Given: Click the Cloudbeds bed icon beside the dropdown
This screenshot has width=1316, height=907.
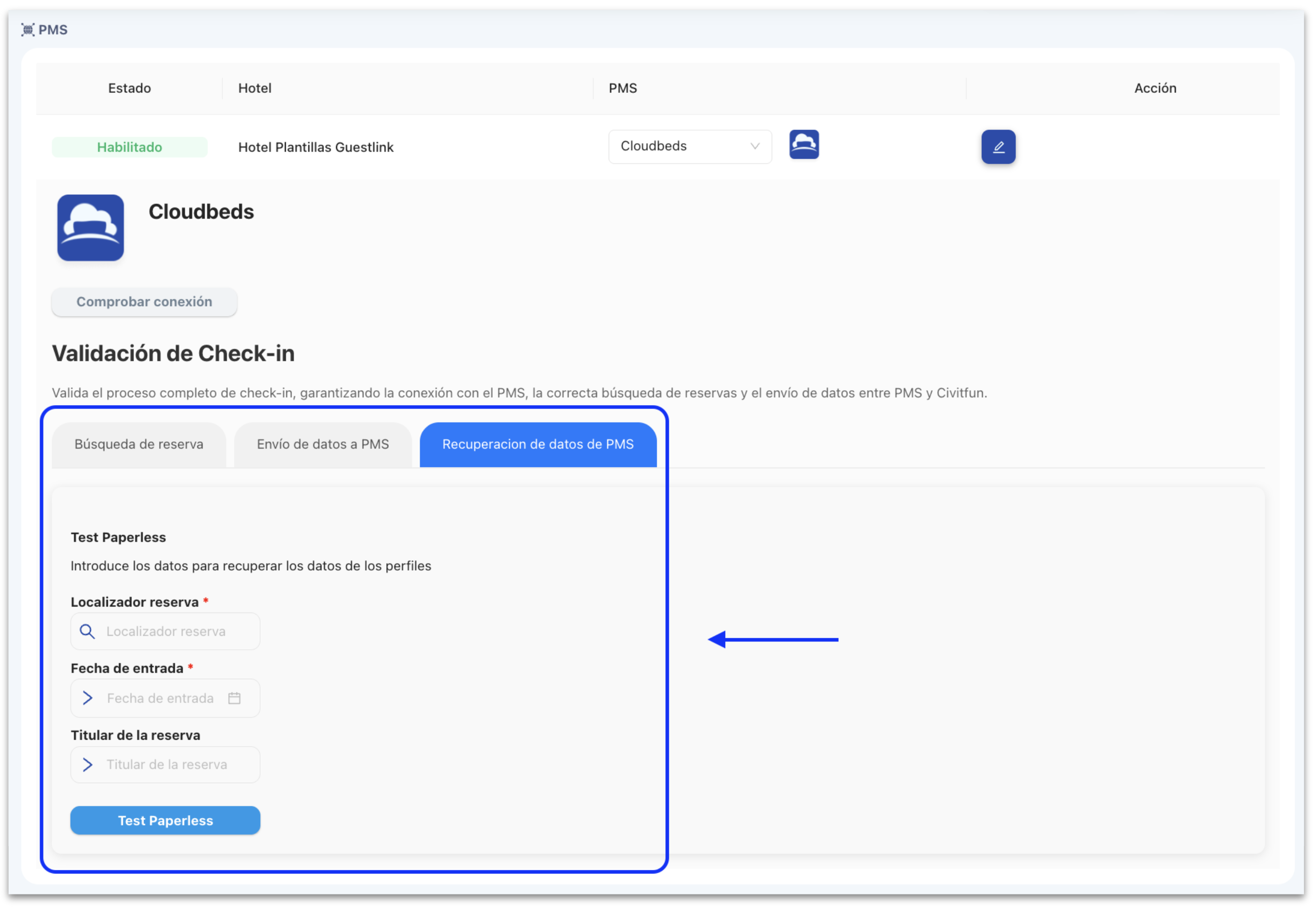Looking at the screenshot, I should coord(804,146).
